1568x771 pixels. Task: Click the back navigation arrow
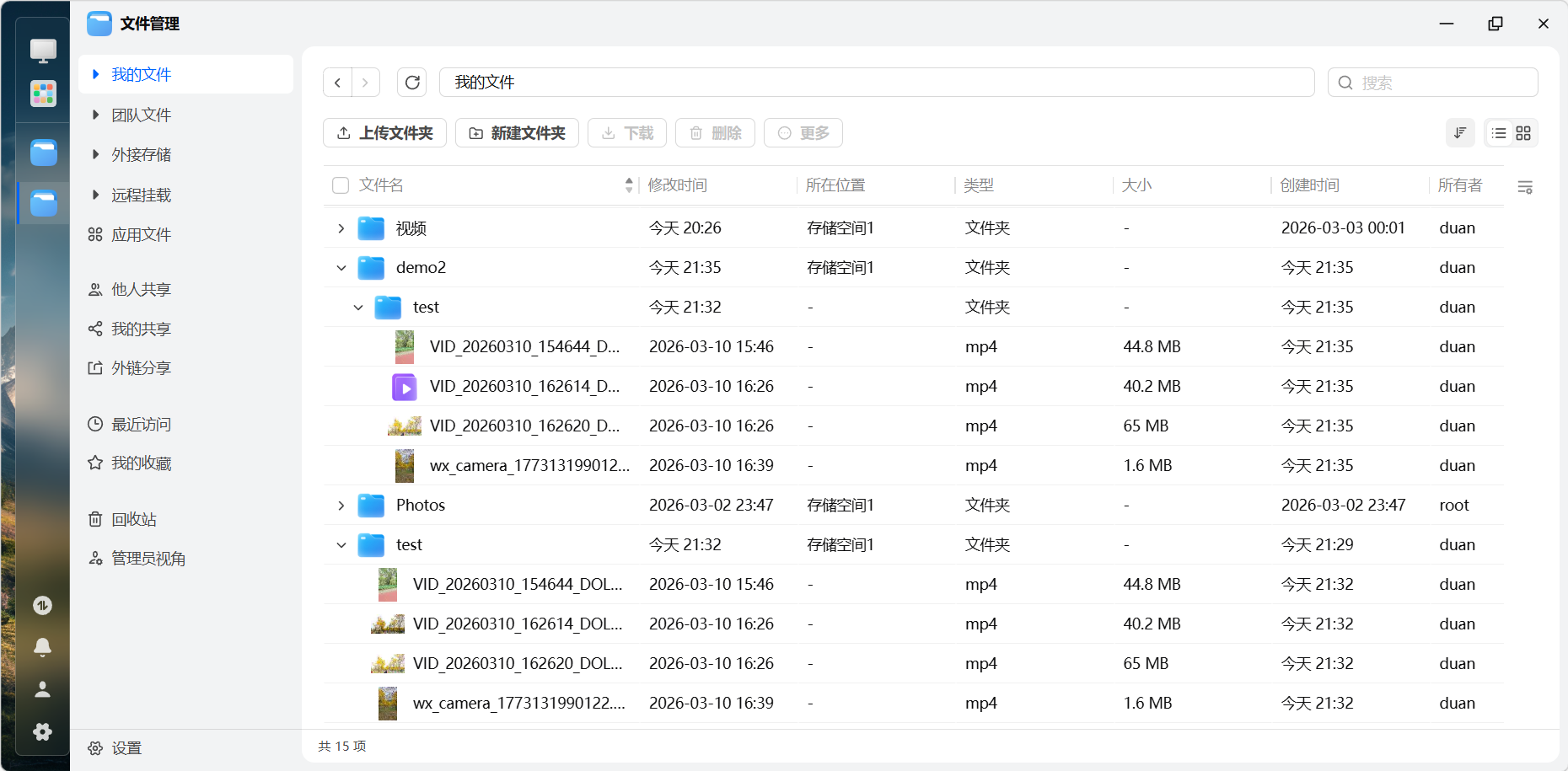pos(338,83)
